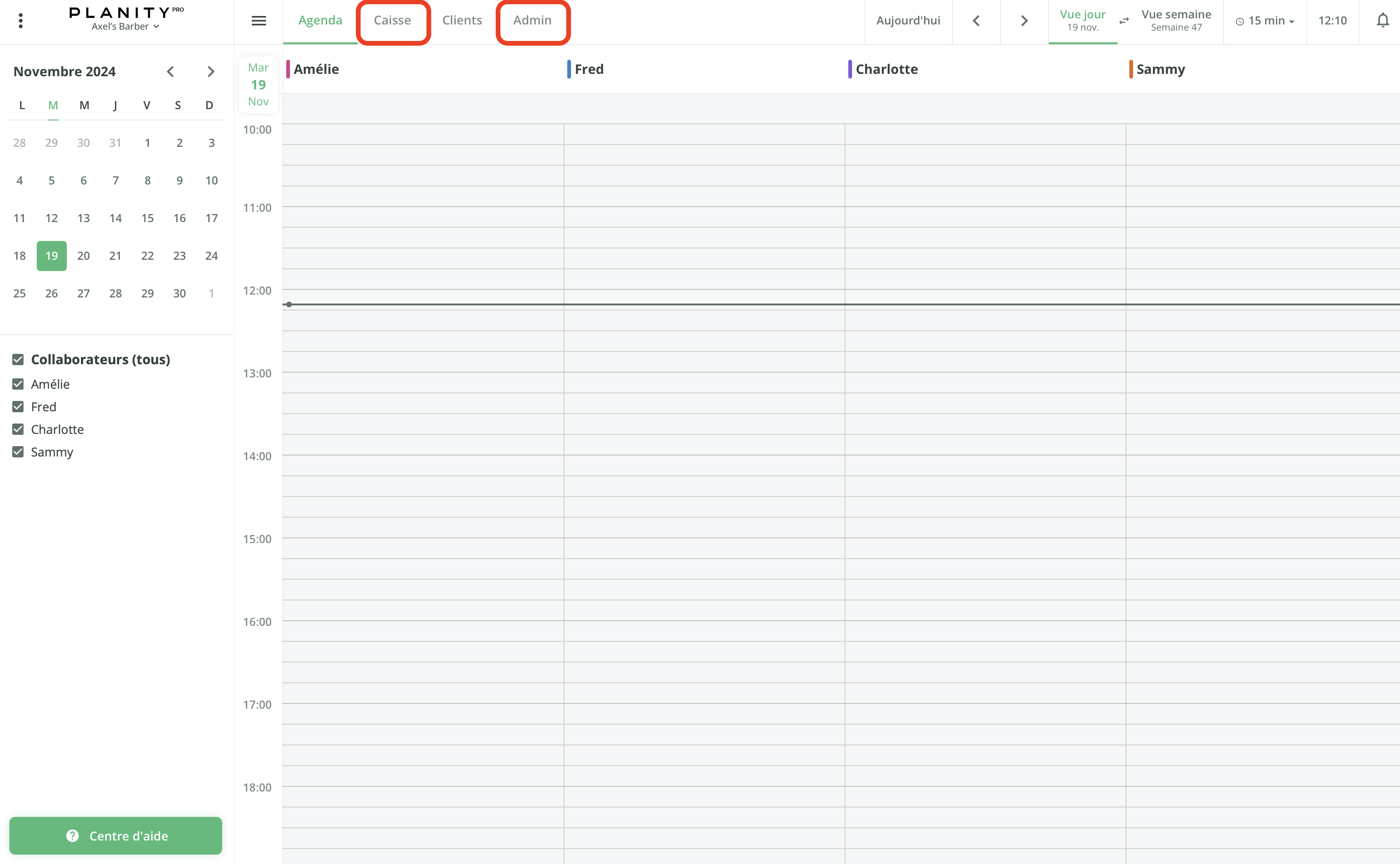Click the day/week view swap arrows
This screenshot has height=864, width=1400.
tap(1124, 21)
